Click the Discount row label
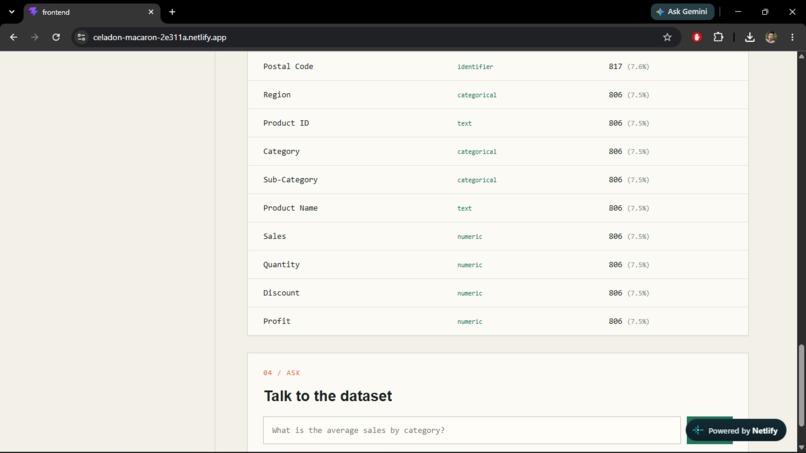The image size is (806, 453). click(x=281, y=293)
